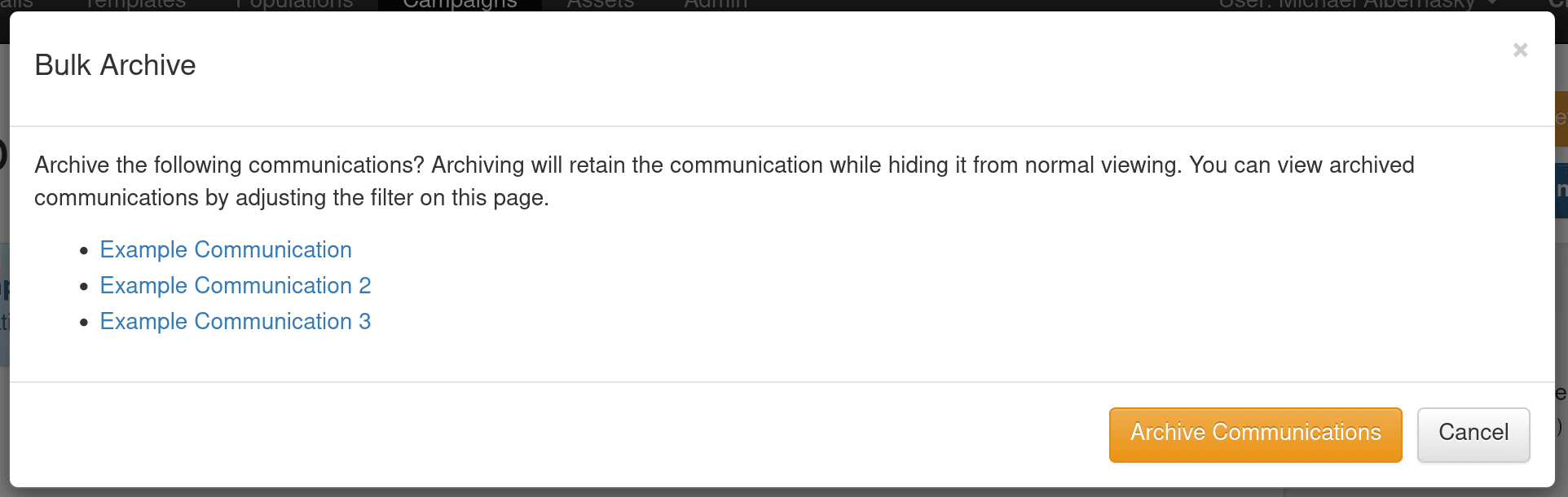Image resolution: width=1568 pixels, height=497 pixels.
Task: Switch to the Populations nav tab
Action: point(294,4)
